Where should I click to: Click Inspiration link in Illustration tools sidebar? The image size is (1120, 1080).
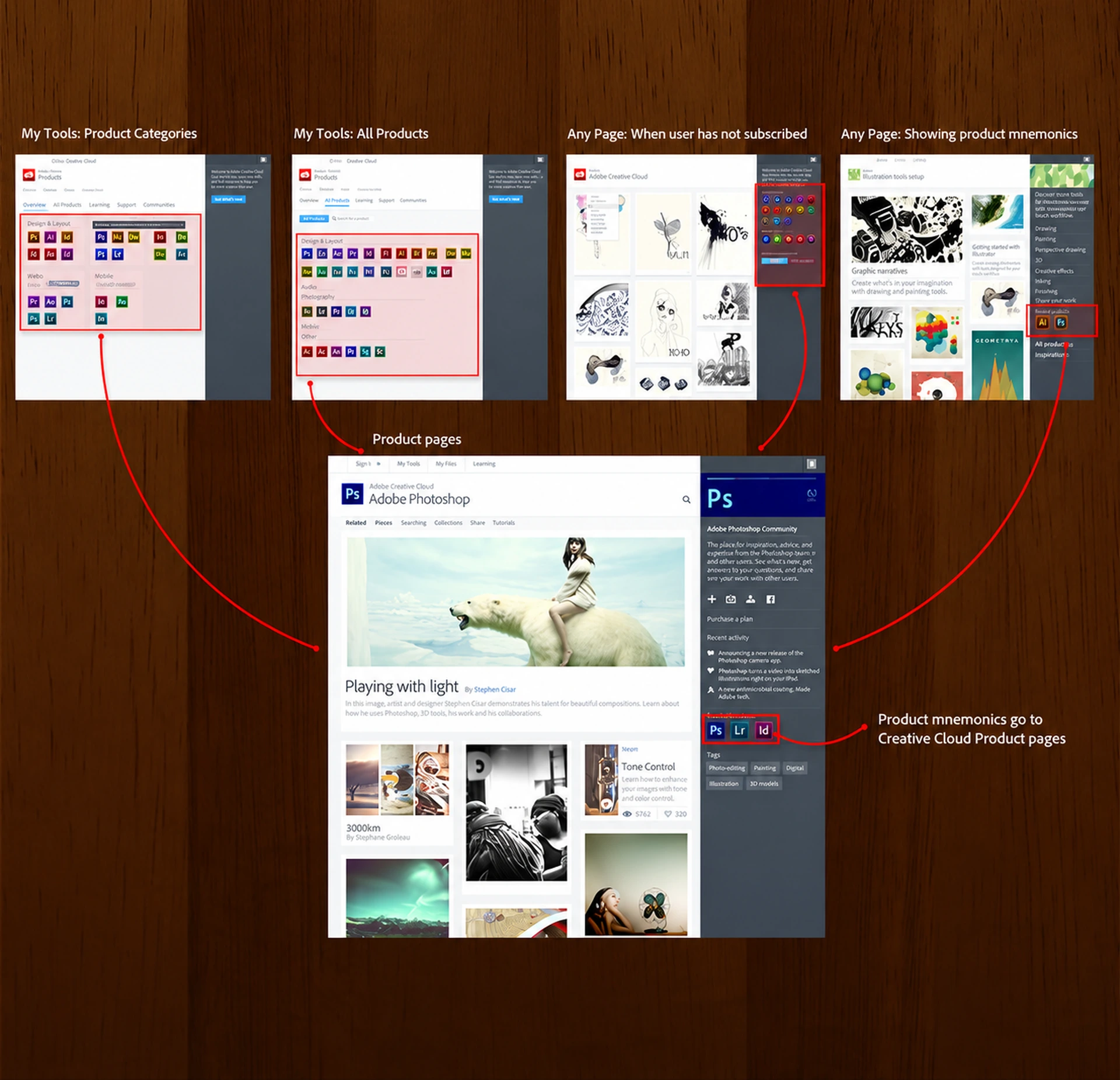coord(1052,355)
